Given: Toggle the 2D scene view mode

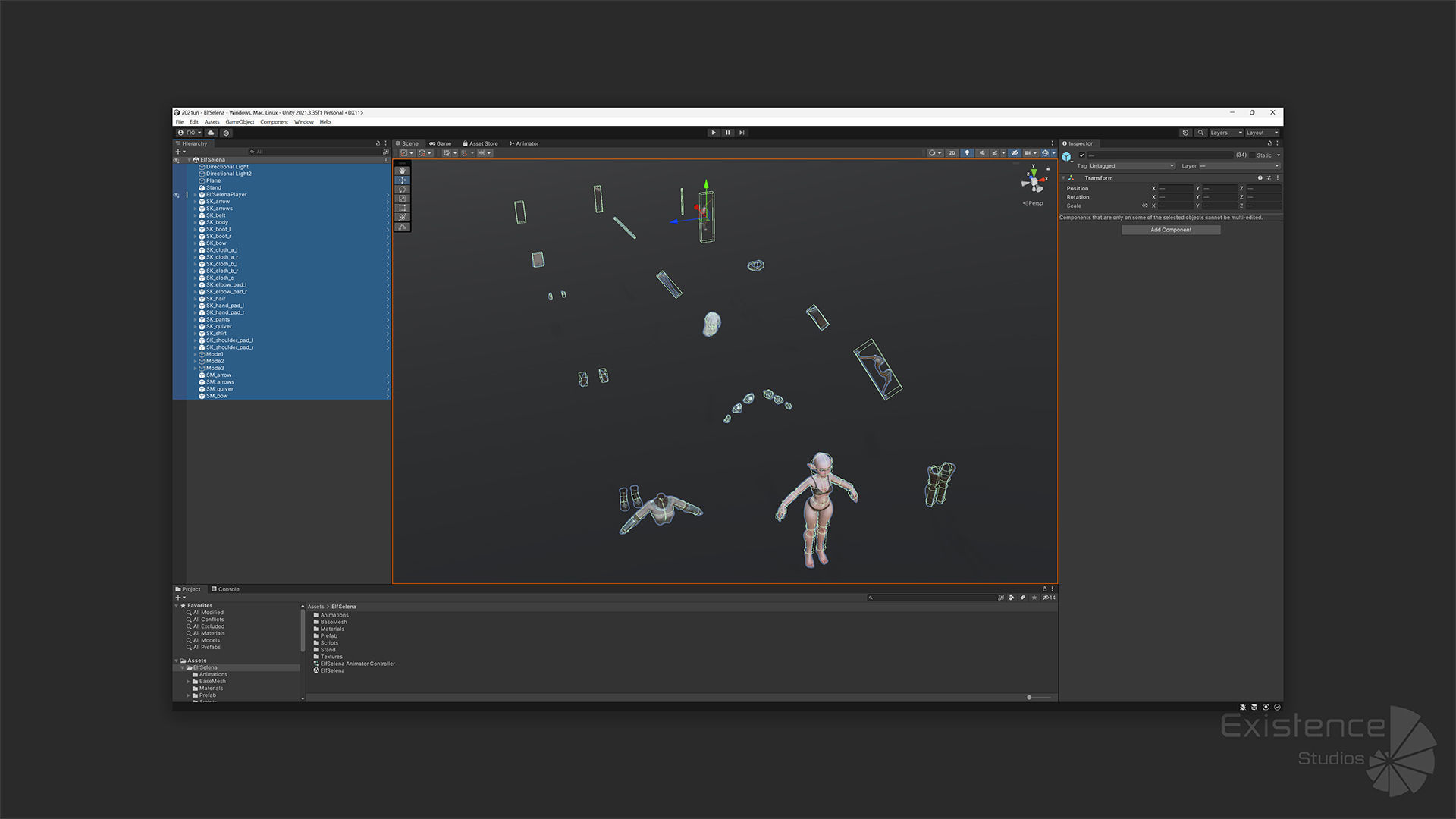Looking at the screenshot, I should [x=952, y=153].
